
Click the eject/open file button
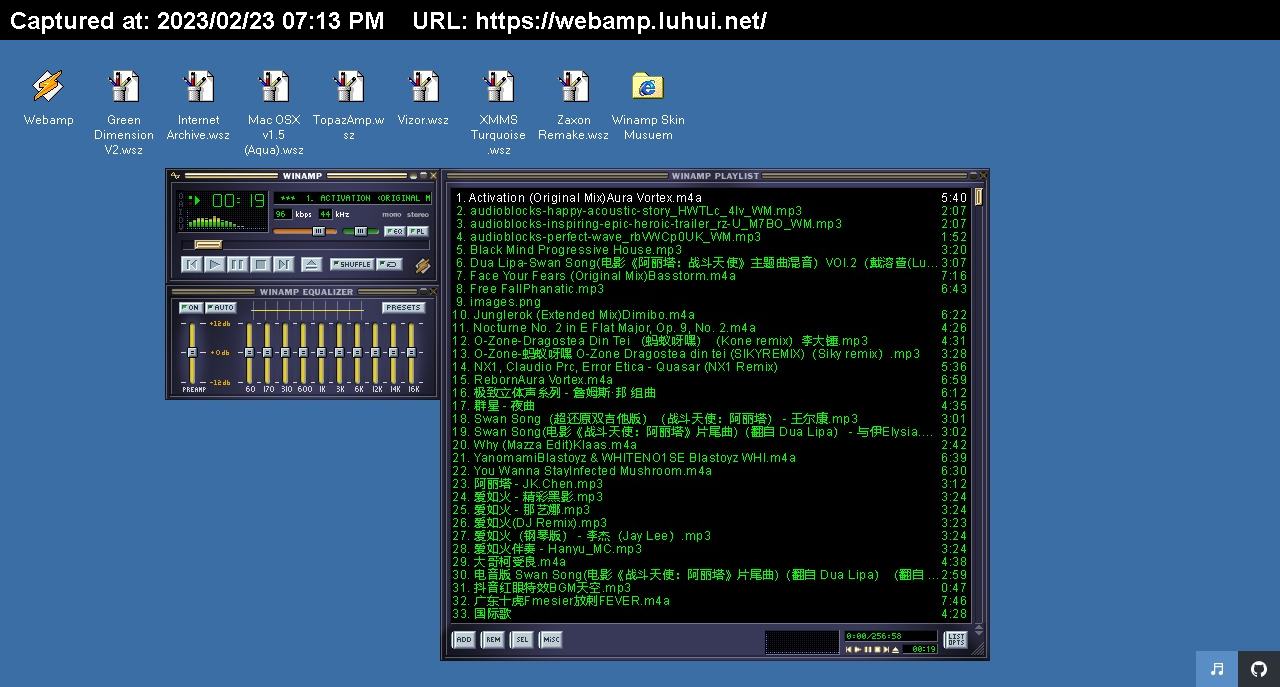click(311, 264)
